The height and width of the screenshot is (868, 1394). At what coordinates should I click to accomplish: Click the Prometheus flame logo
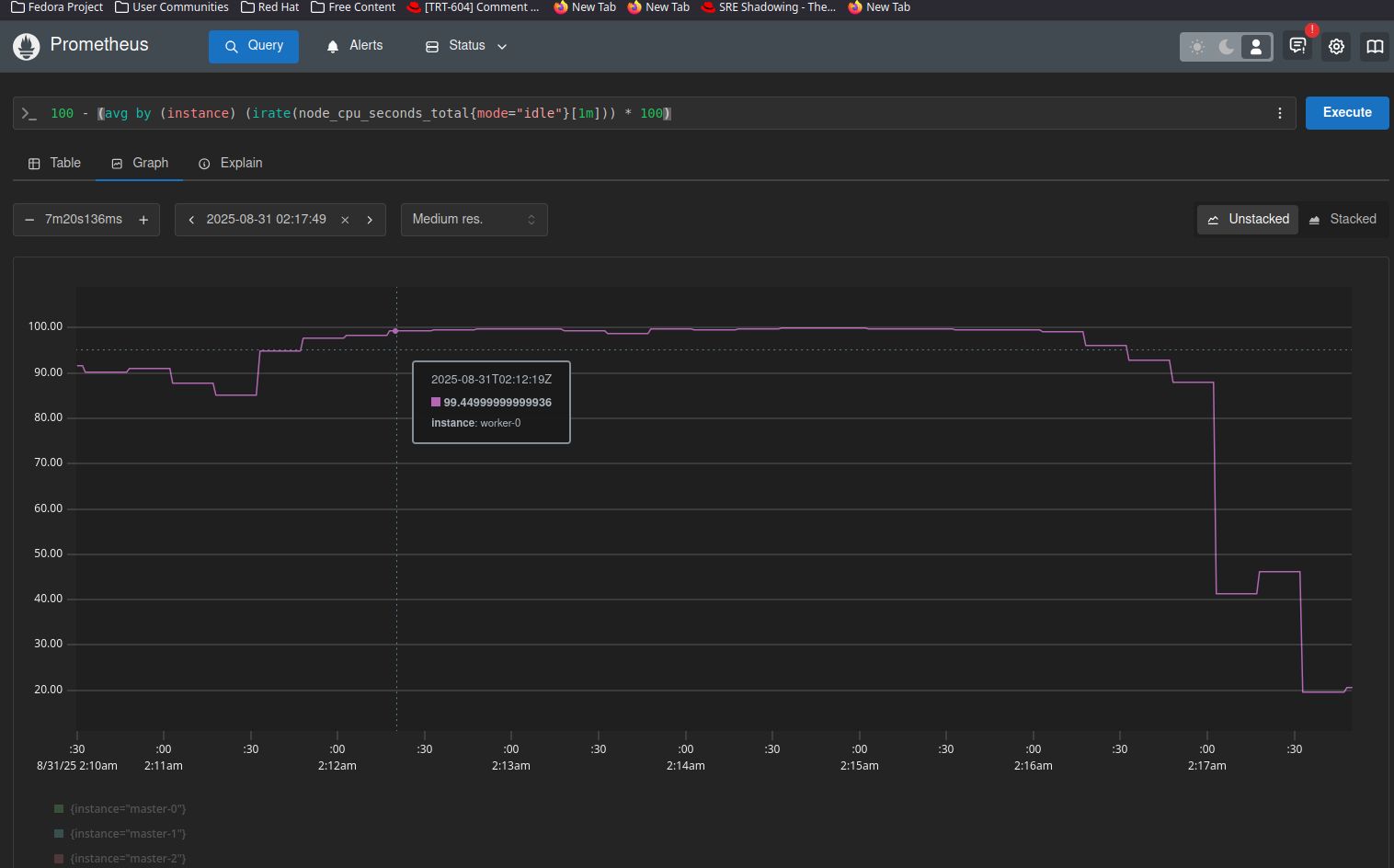(27, 46)
